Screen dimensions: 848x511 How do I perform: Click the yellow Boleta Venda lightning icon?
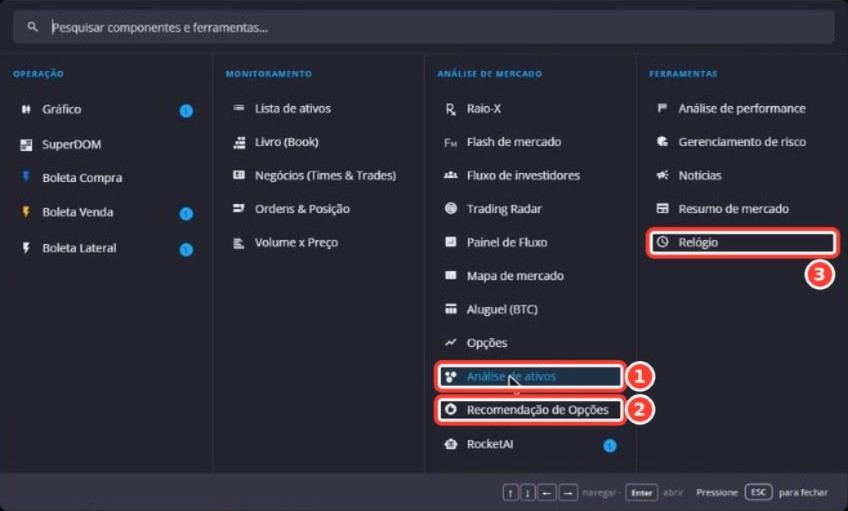[25, 211]
